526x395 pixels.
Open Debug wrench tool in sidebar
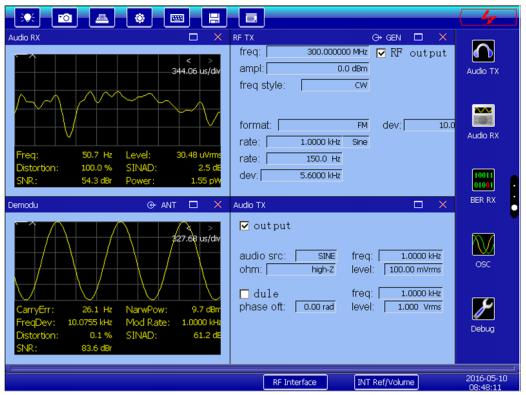483,315
